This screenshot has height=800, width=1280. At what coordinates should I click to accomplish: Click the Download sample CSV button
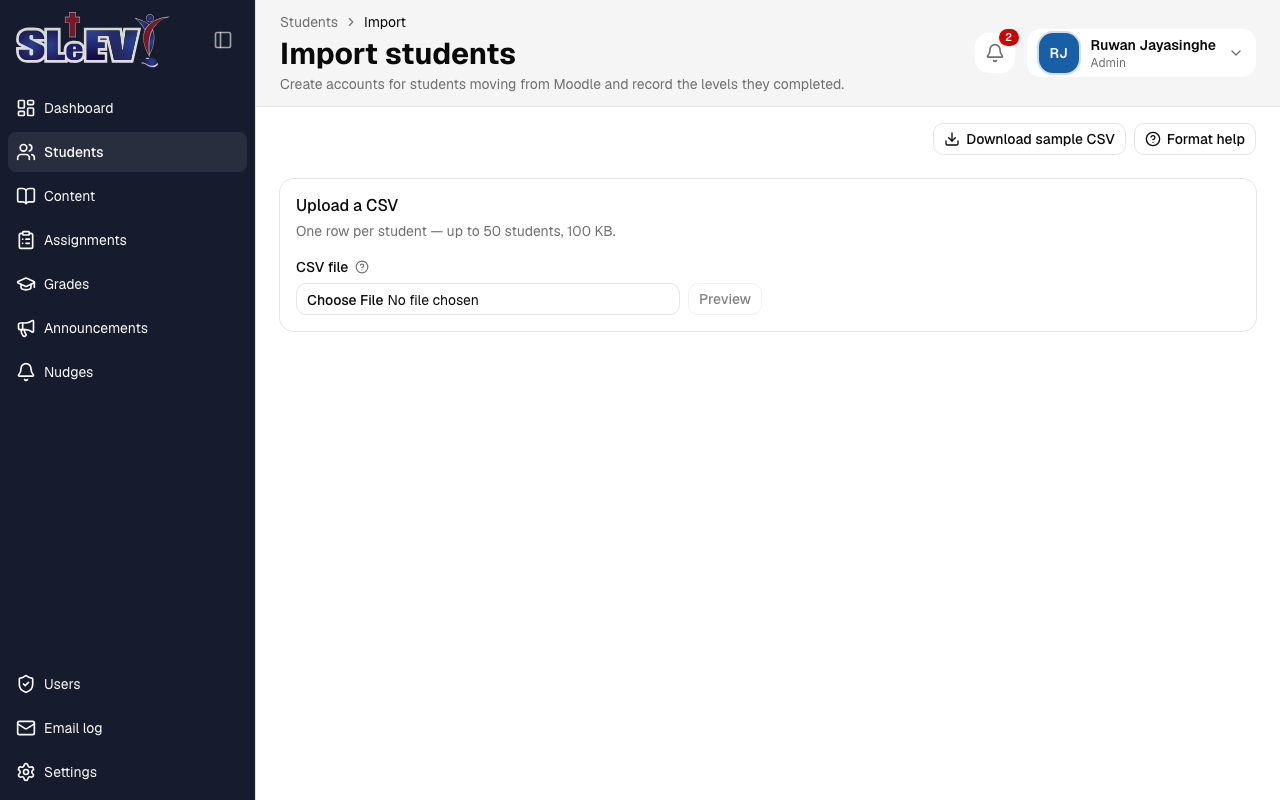[1029, 139]
